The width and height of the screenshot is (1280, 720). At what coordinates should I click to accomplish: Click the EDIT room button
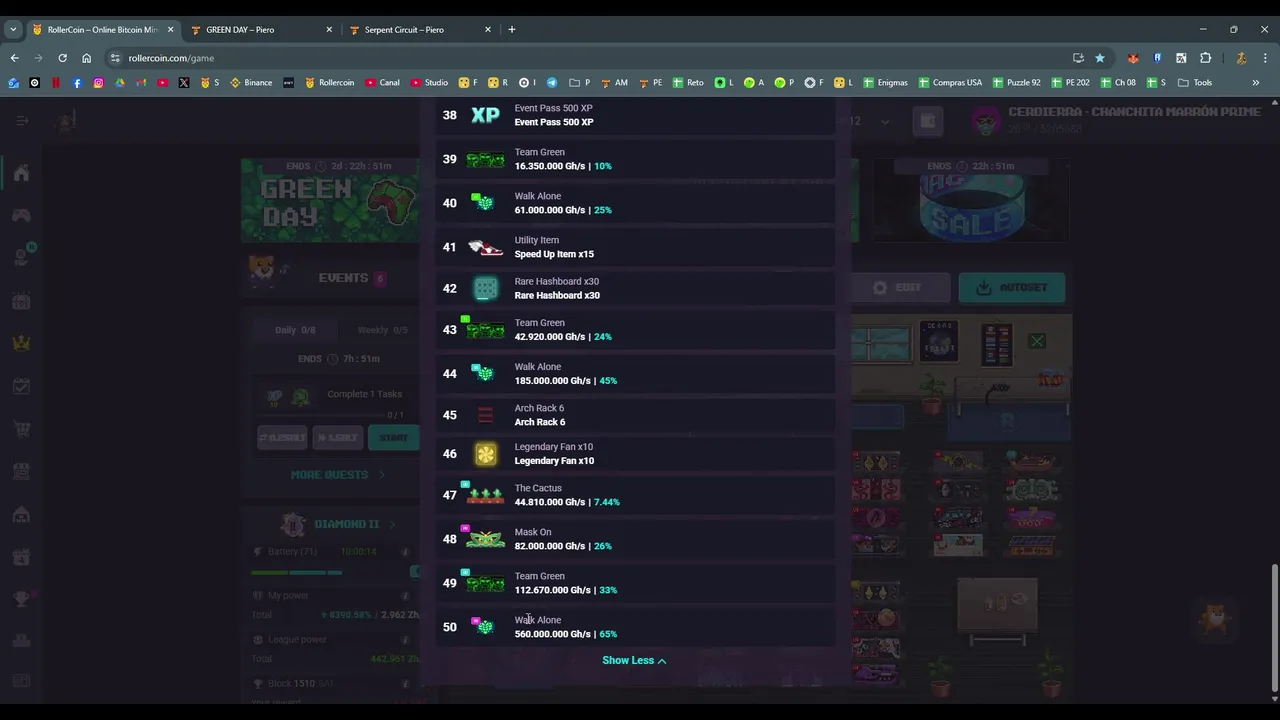[x=897, y=288]
